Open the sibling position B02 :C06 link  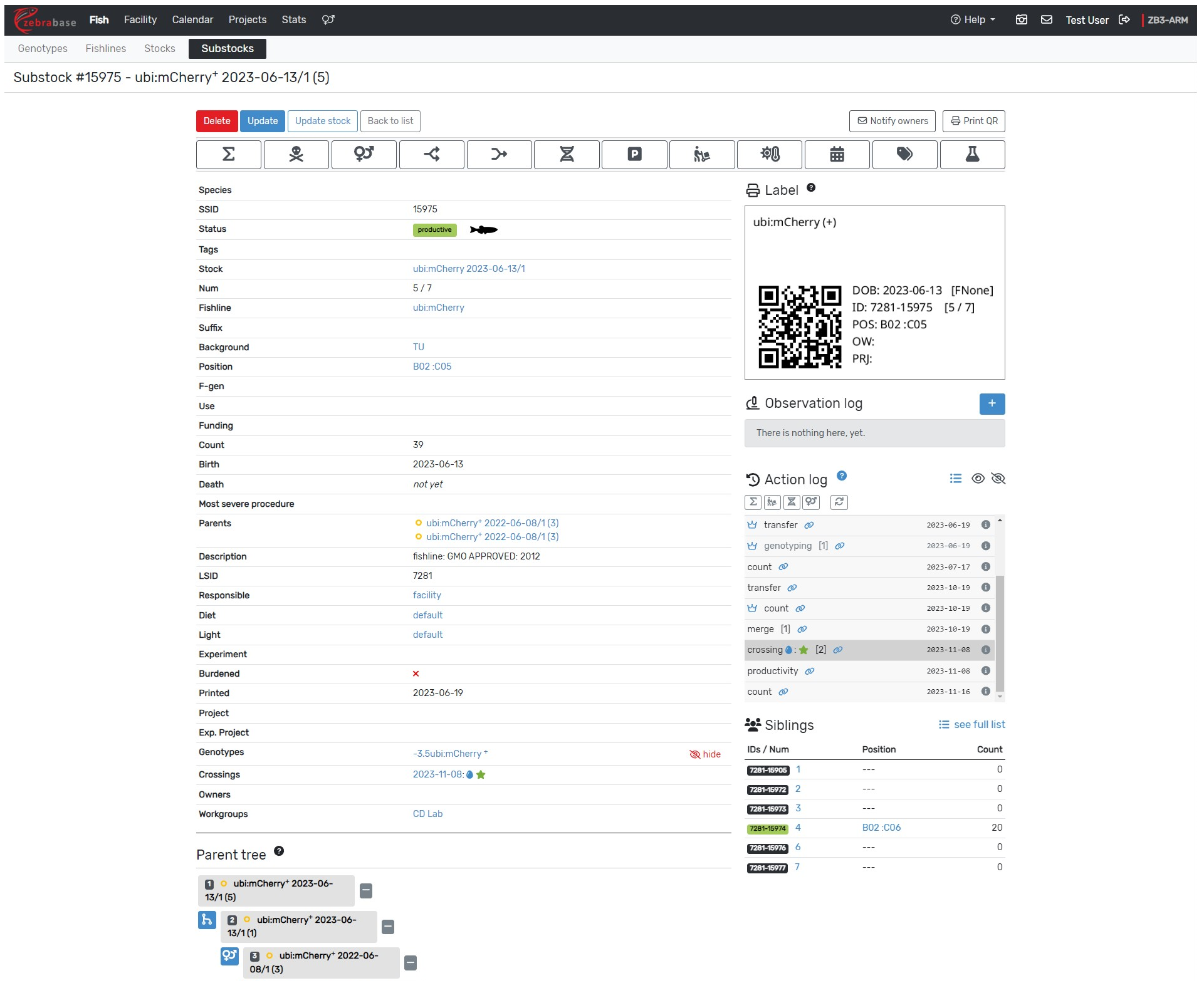[x=881, y=828]
